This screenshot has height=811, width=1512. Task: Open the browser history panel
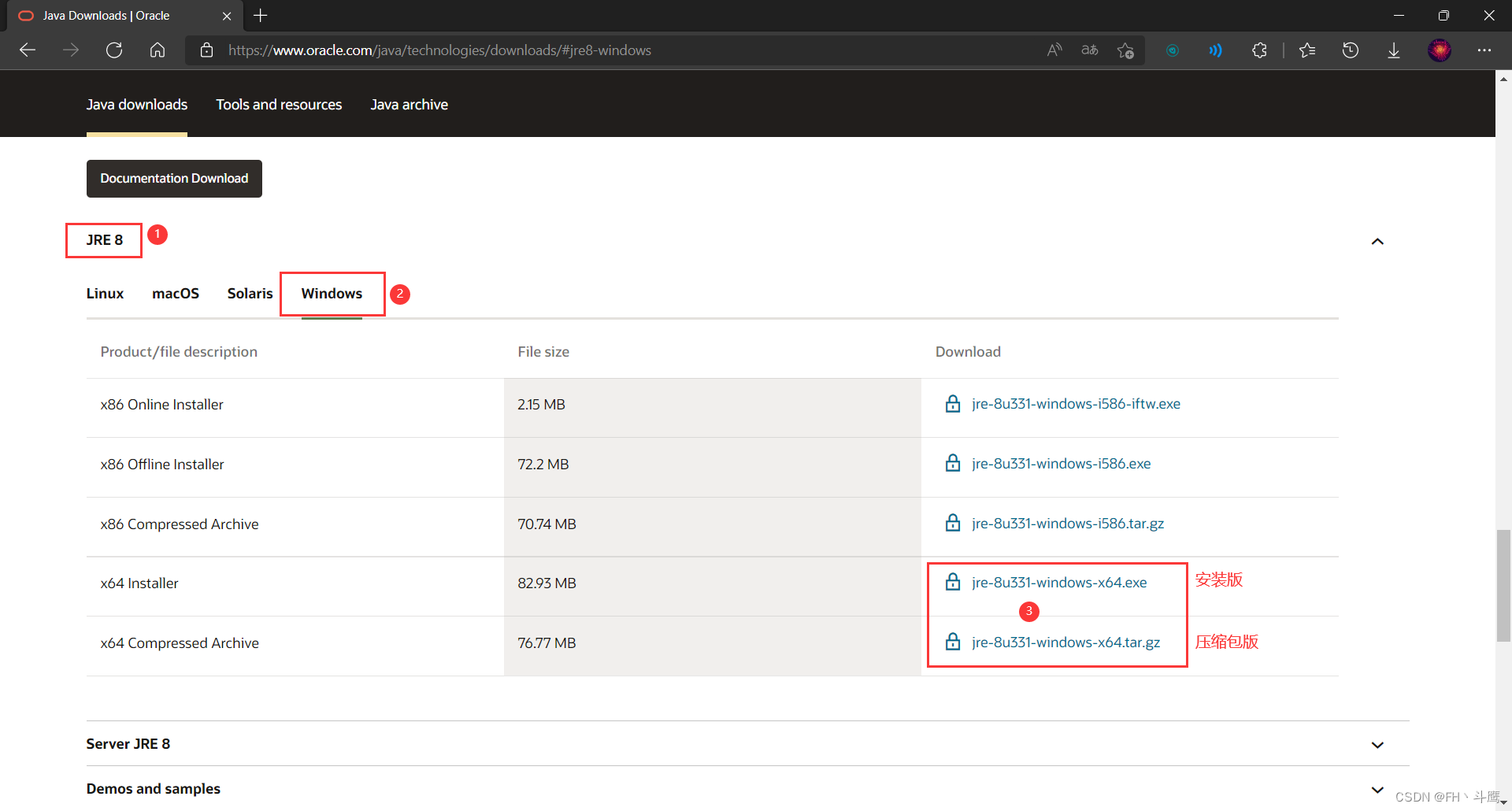[1351, 50]
